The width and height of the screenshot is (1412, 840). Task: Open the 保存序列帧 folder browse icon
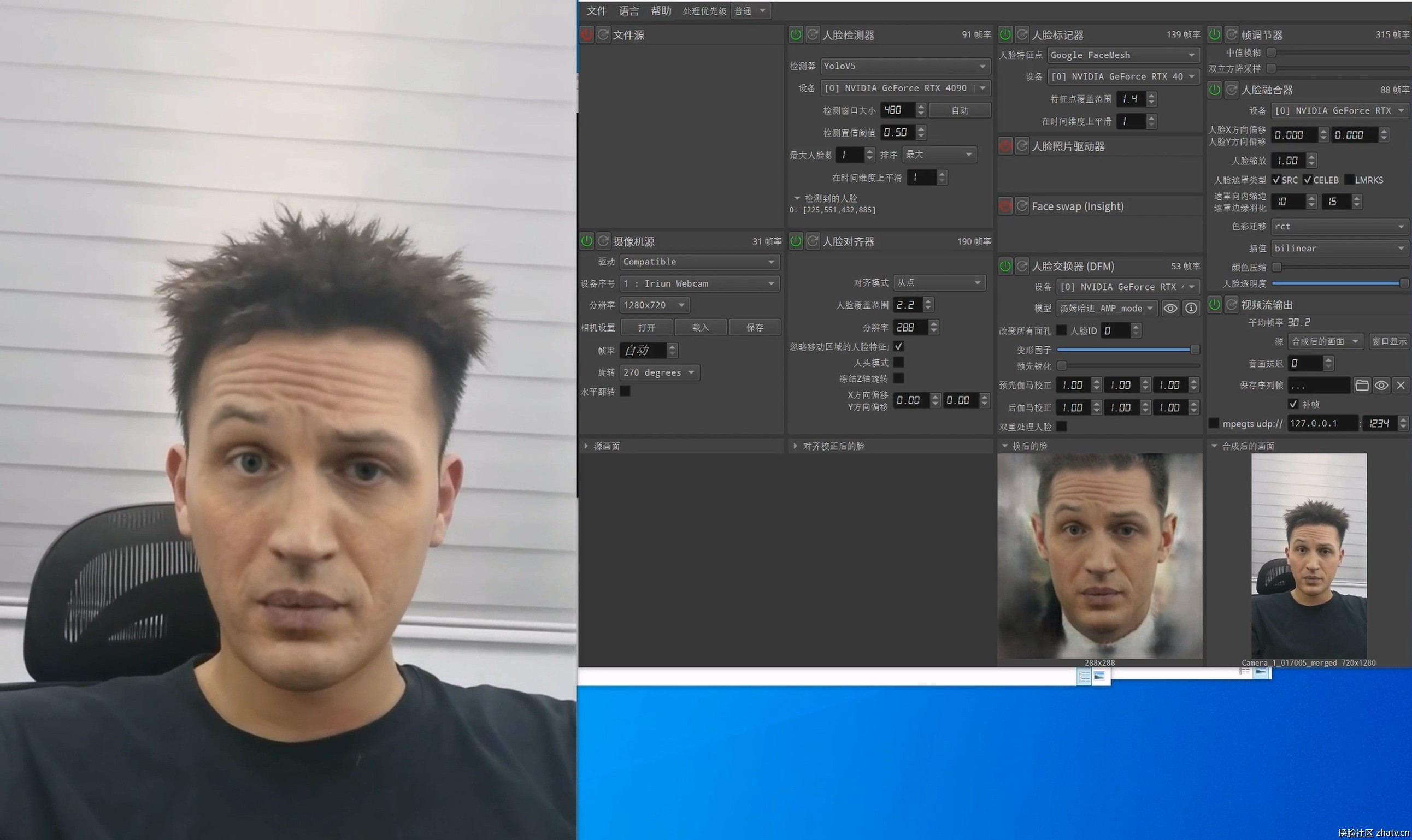click(1362, 386)
